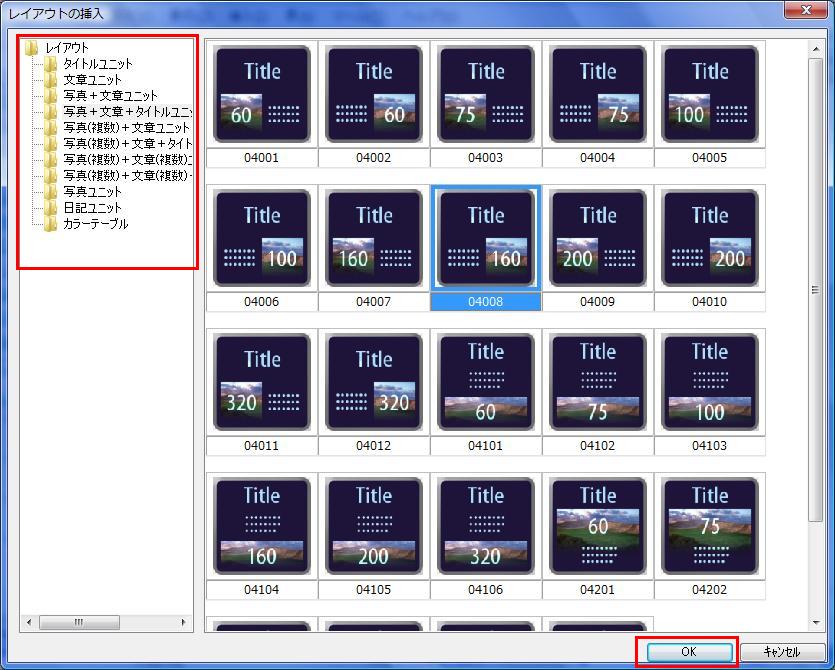Select layout thumbnail 04102
This screenshot has height=670, width=835.
point(597,382)
